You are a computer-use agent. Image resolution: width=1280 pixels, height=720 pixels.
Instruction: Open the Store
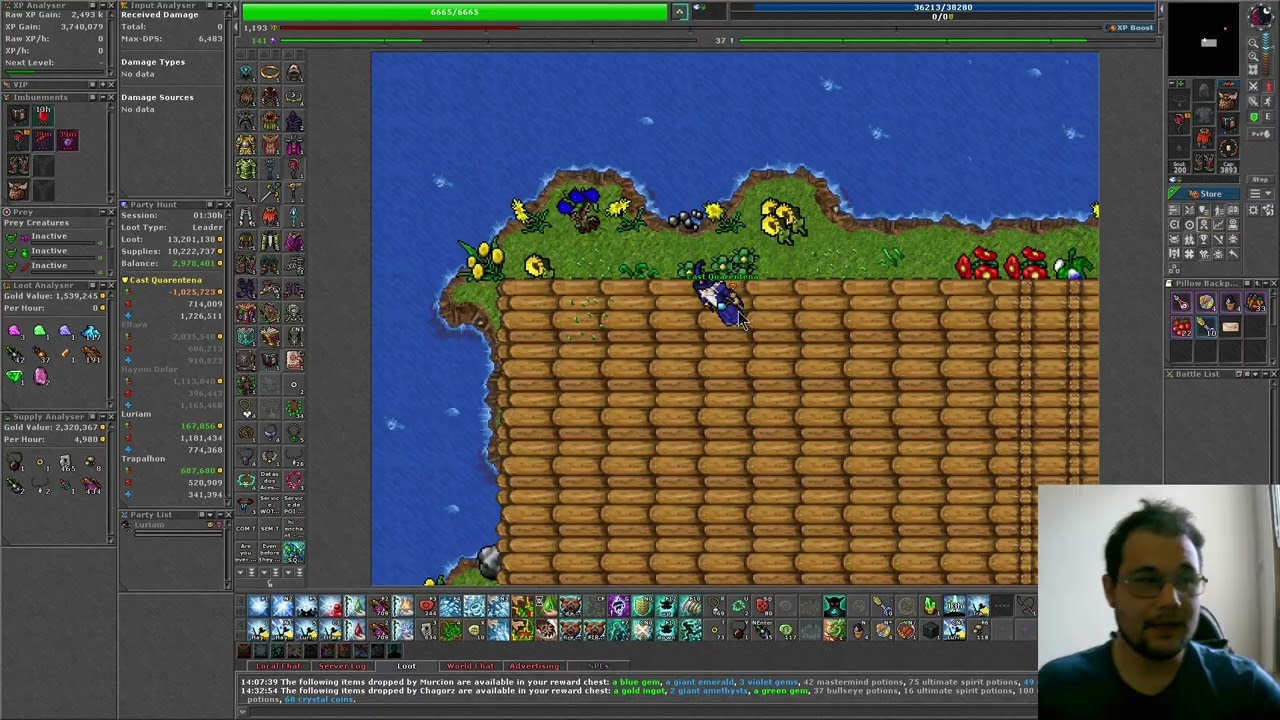point(1210,194)
